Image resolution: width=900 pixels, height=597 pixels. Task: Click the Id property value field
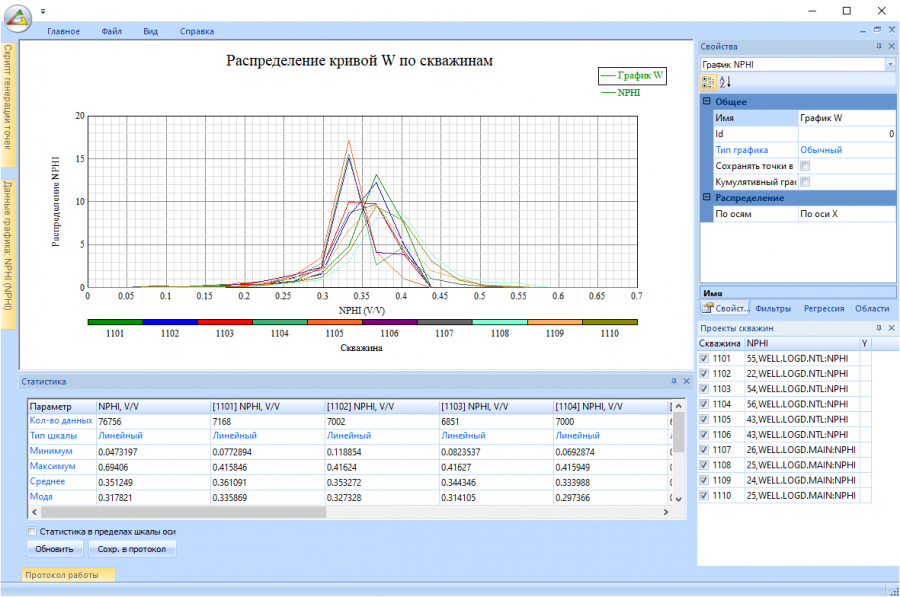point(846,134)
